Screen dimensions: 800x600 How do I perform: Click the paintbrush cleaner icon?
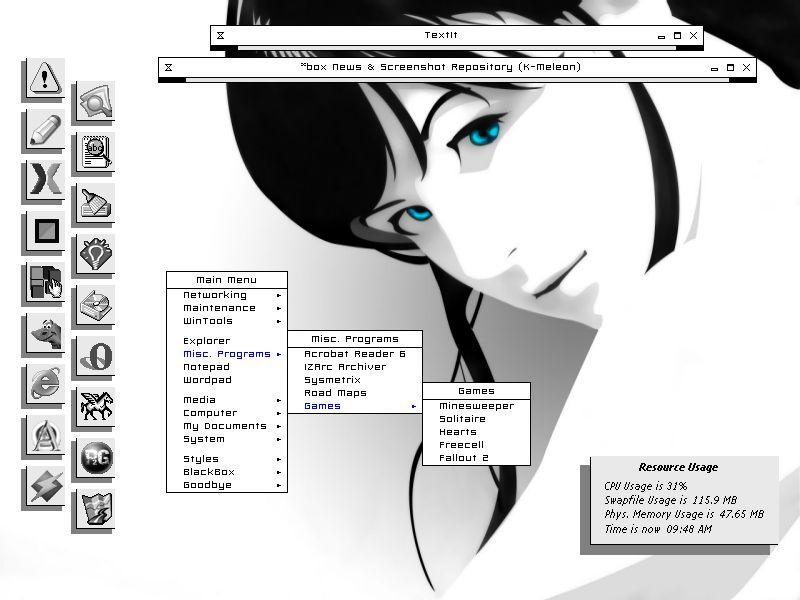tap(95, 203)
